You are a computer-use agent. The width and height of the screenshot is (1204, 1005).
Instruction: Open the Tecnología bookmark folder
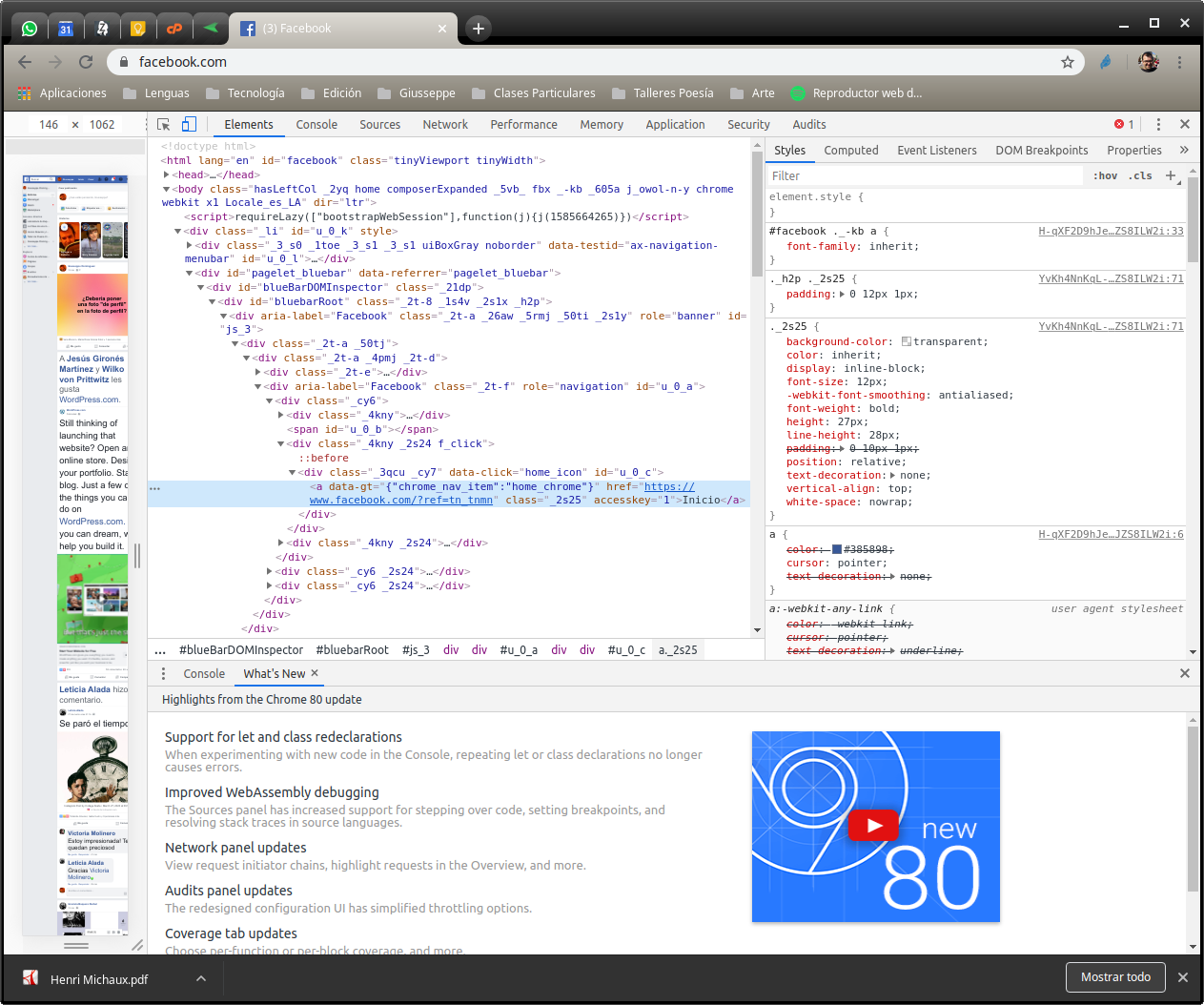(x=244, y=93)
